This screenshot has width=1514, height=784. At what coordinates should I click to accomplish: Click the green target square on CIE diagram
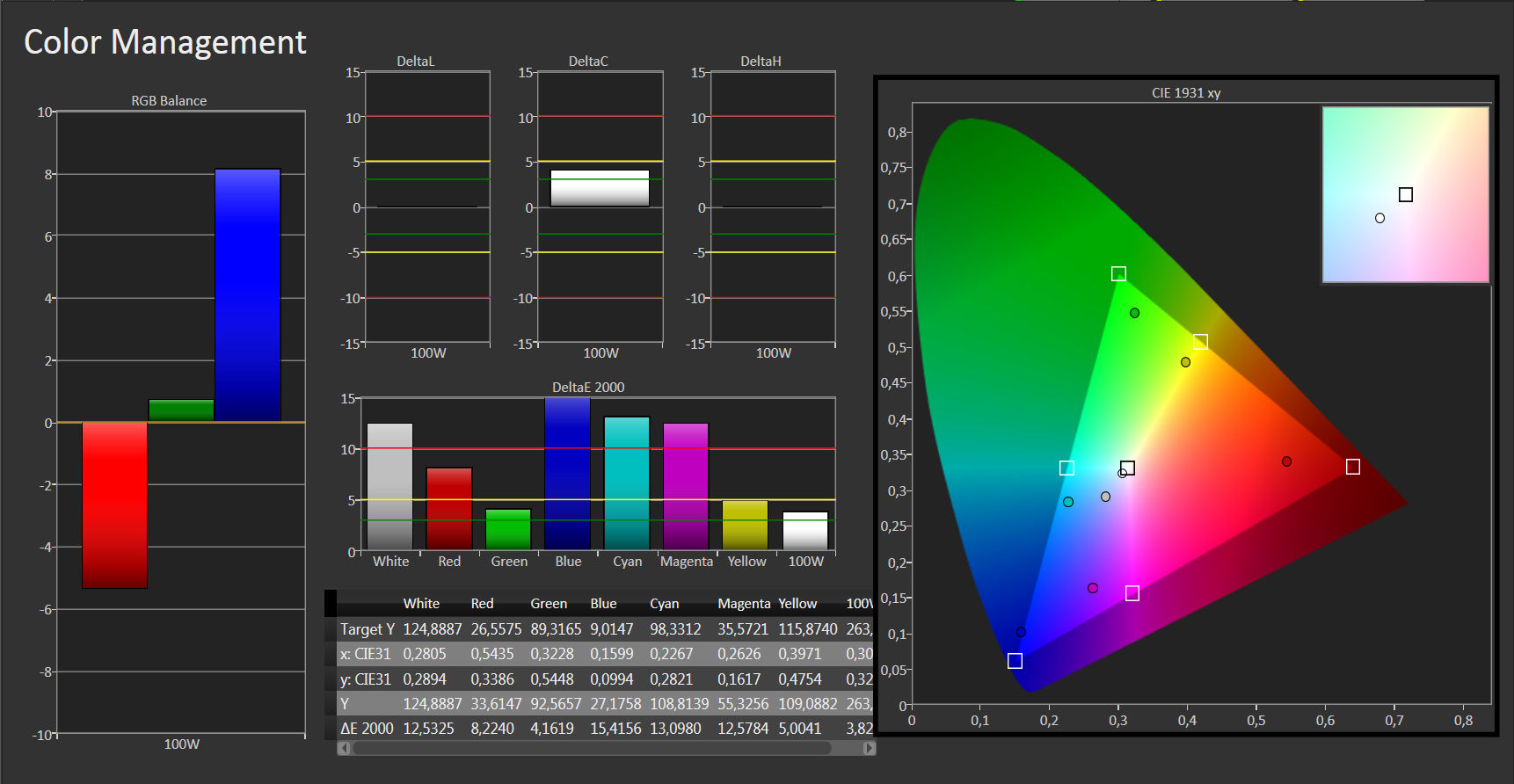pyautogui.click(x=1118, y=274)
